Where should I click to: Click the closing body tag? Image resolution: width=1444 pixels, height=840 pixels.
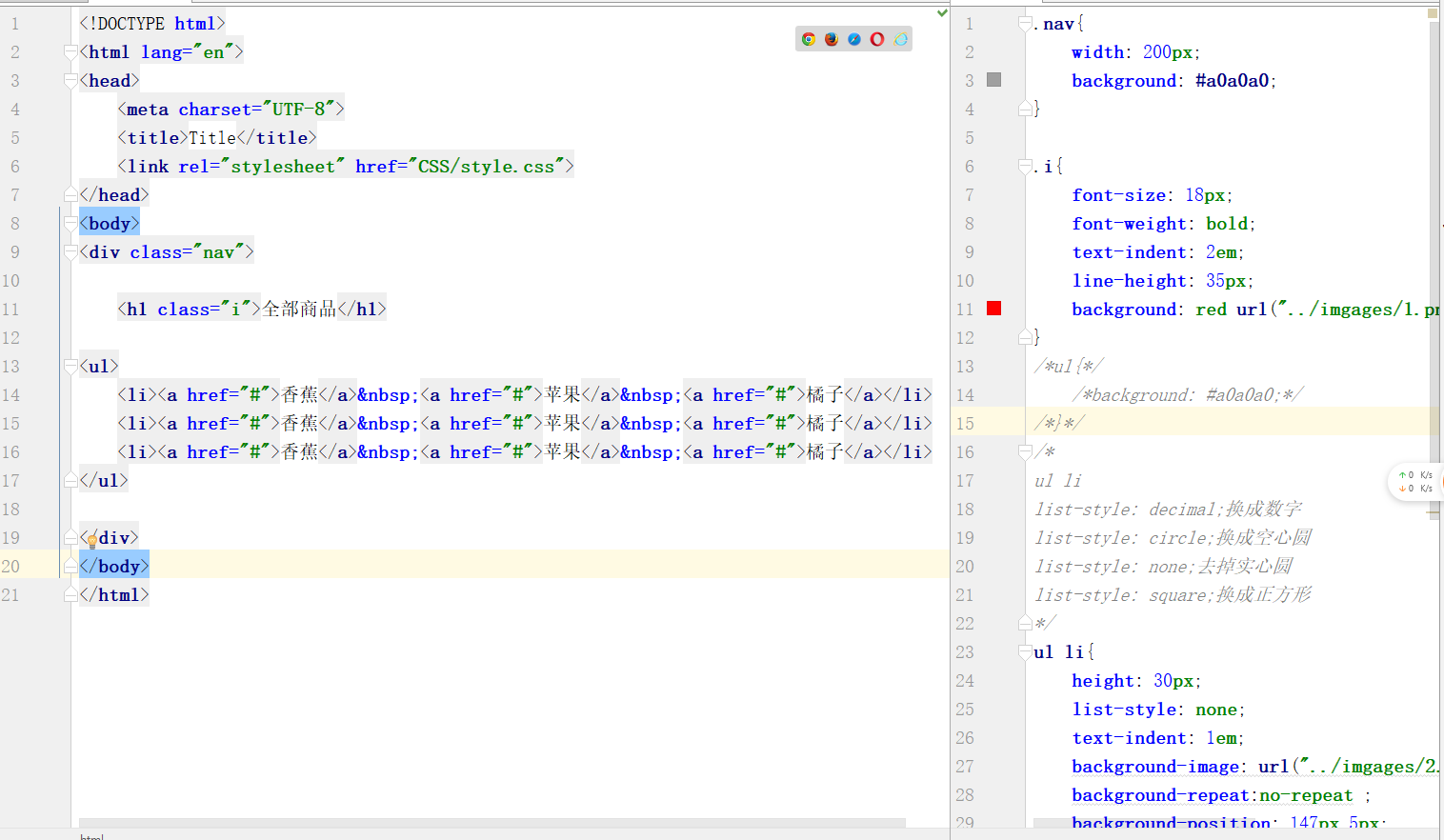pyautogui.click(x=114, y=566)
